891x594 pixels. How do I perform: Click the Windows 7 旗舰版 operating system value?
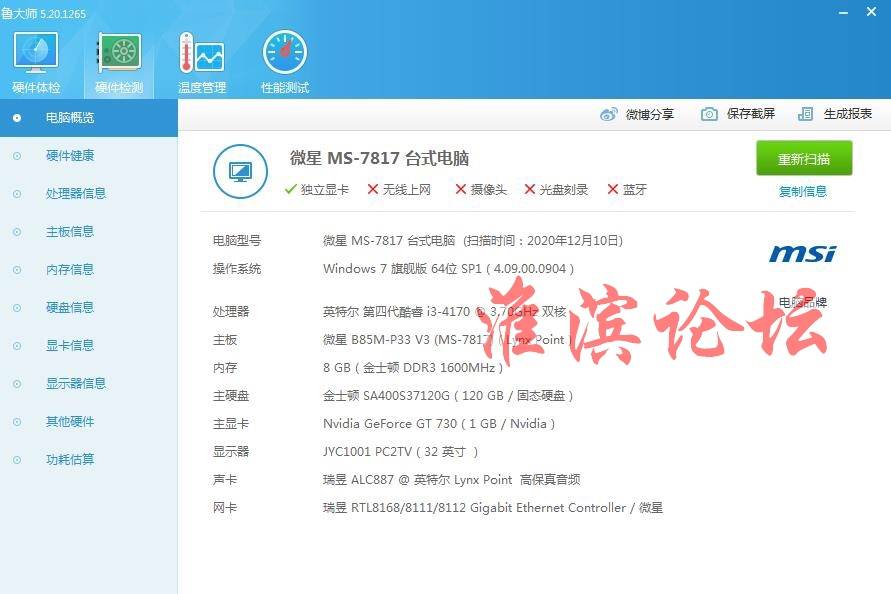(x=448, y=269)
